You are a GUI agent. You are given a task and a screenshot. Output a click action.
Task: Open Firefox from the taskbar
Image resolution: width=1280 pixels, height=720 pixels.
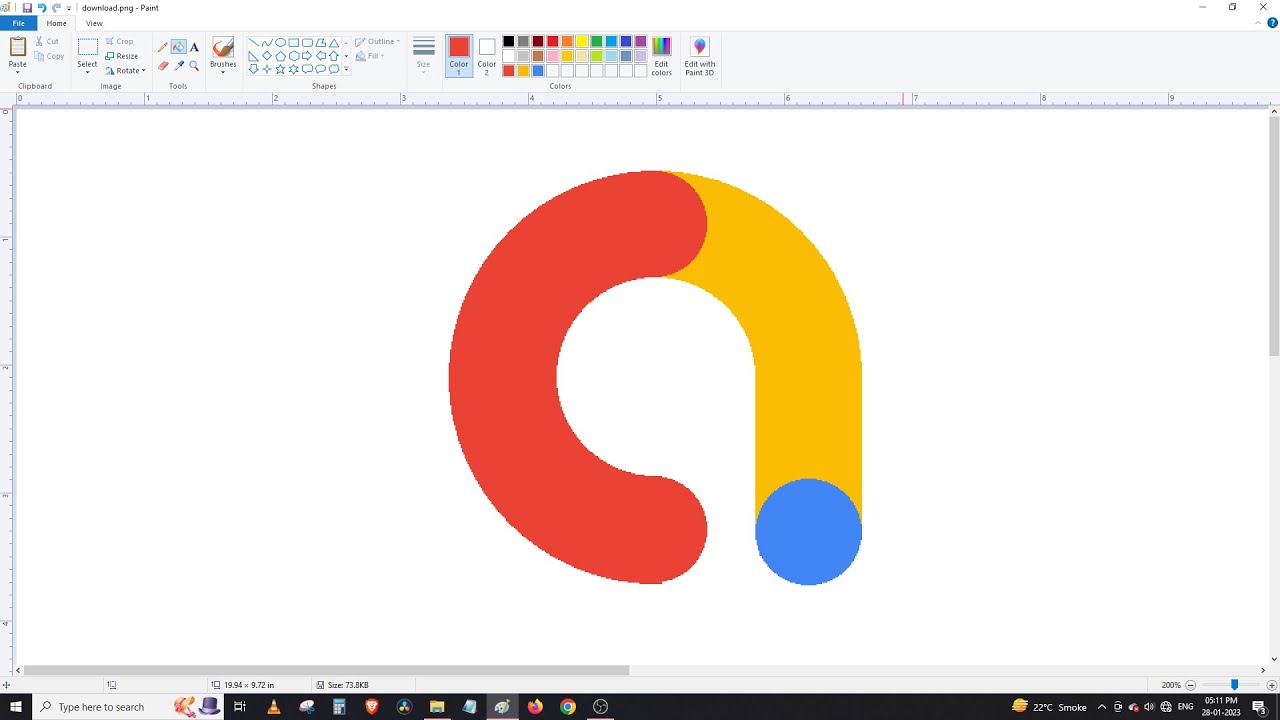coord(535,707)
